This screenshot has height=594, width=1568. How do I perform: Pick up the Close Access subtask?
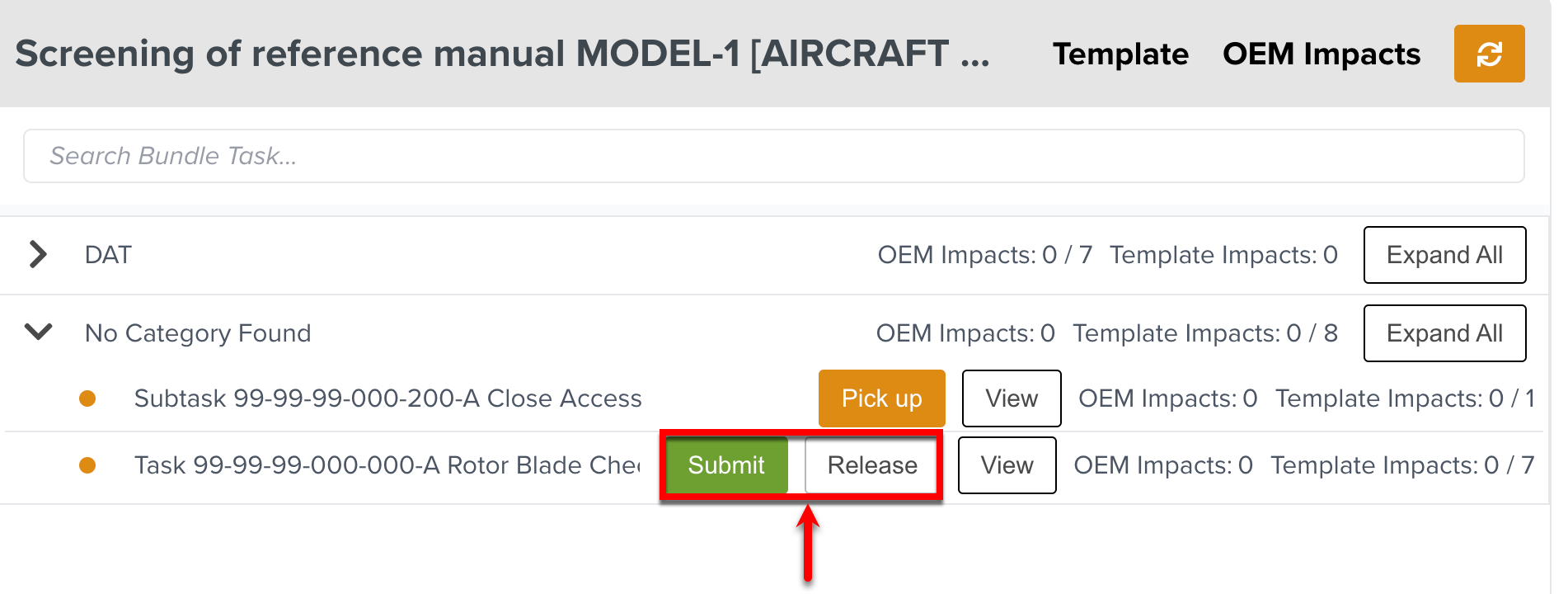pos(881,398)
